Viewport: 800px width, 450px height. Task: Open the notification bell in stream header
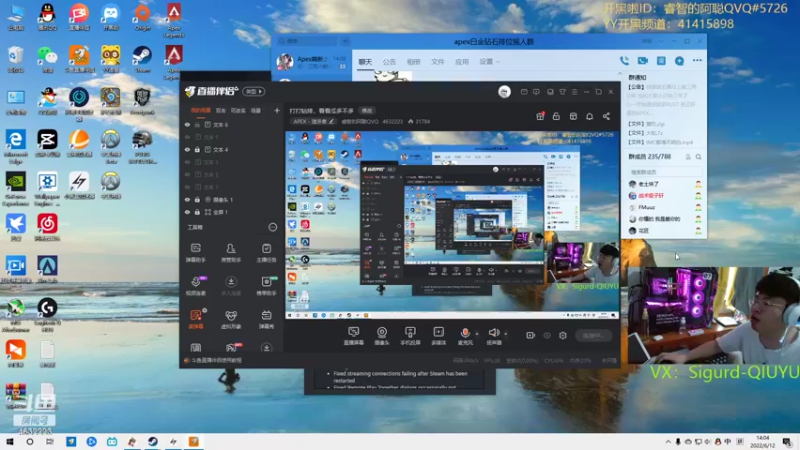(x=589, y=116)
